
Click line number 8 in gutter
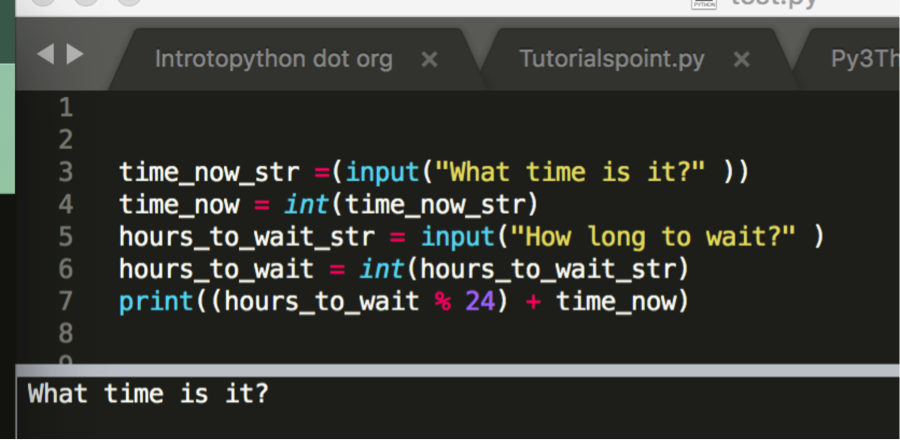(66, 333)
